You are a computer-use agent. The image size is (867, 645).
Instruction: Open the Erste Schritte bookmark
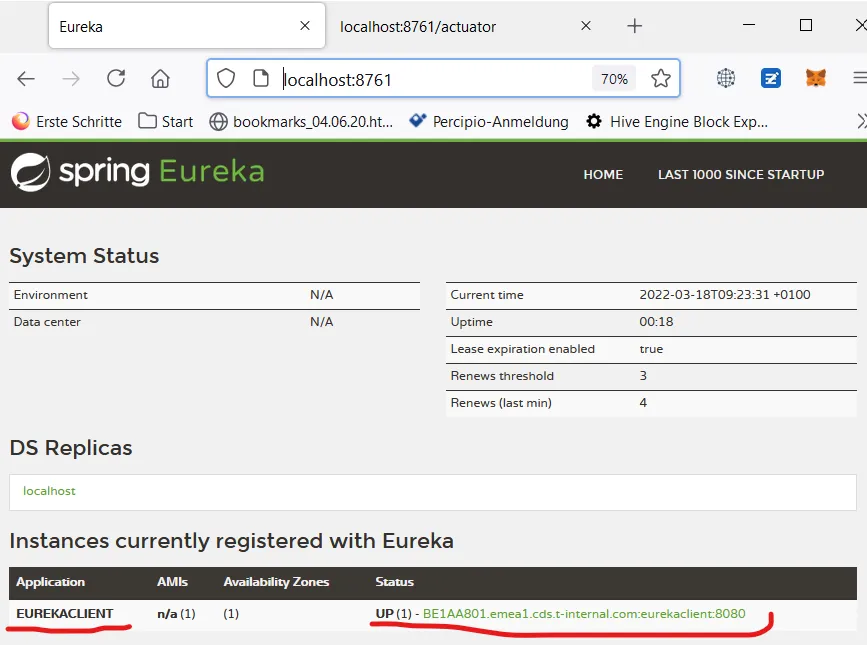tap(67, 121)
